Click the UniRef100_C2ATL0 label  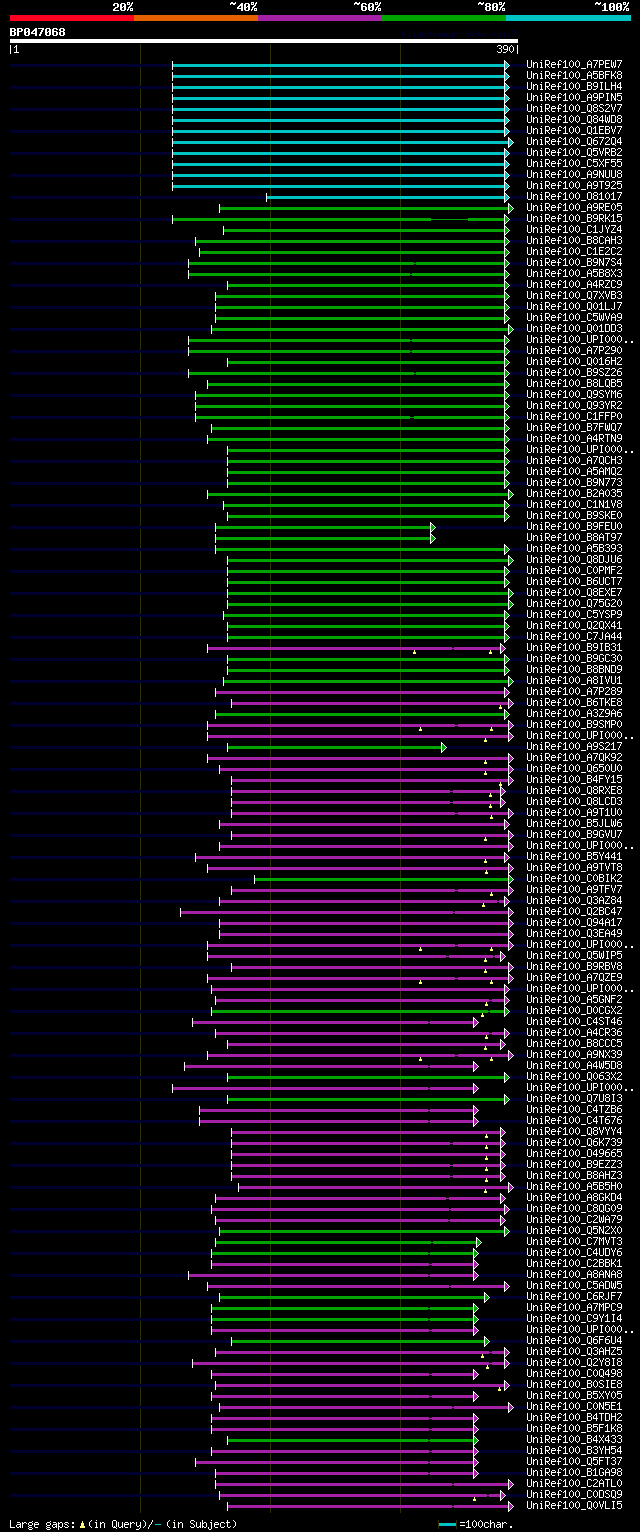pyautogui.click(x=574, y=1483)
